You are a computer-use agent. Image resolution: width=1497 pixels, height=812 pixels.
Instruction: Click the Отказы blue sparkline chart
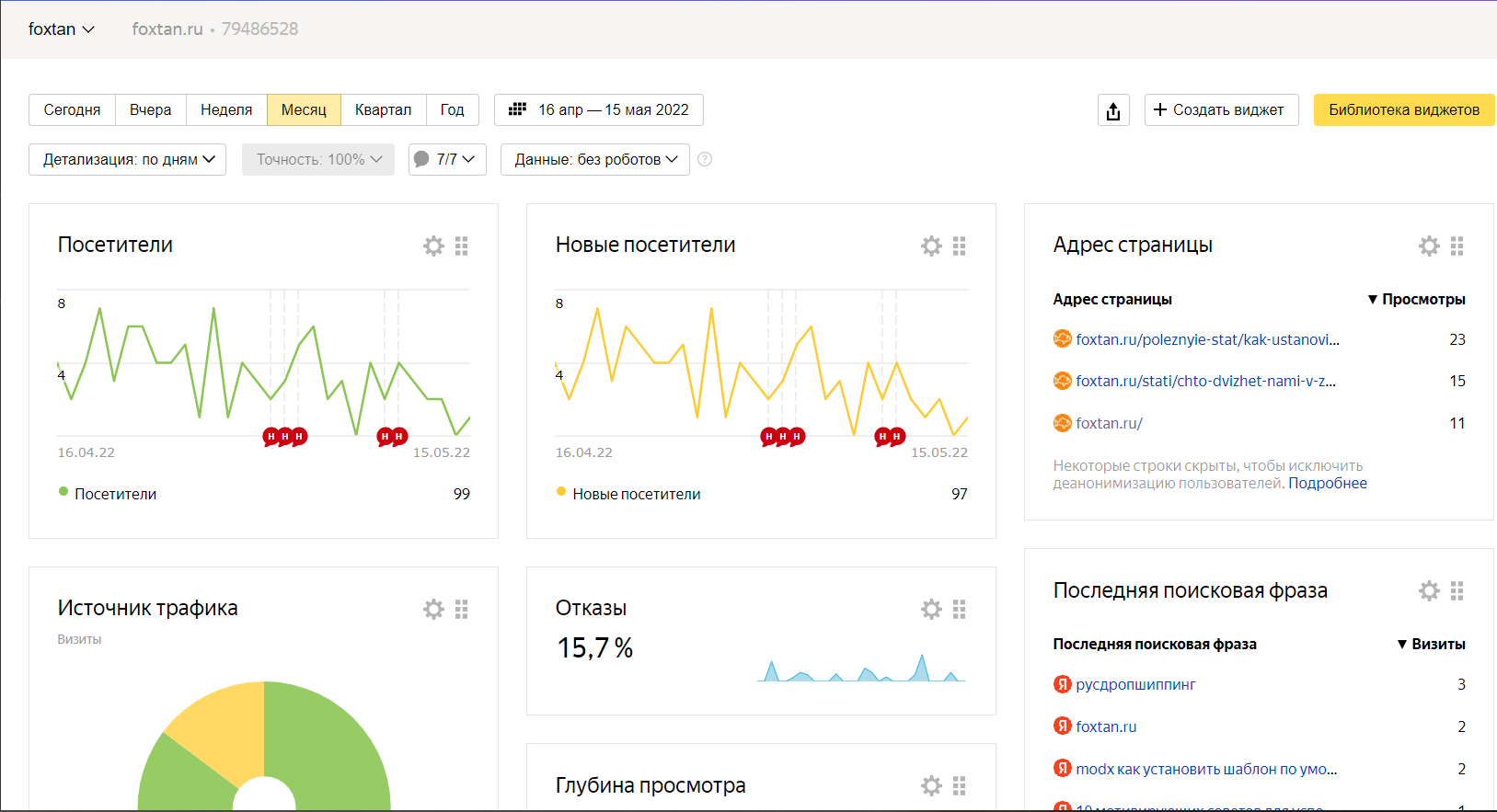point(861,668)
